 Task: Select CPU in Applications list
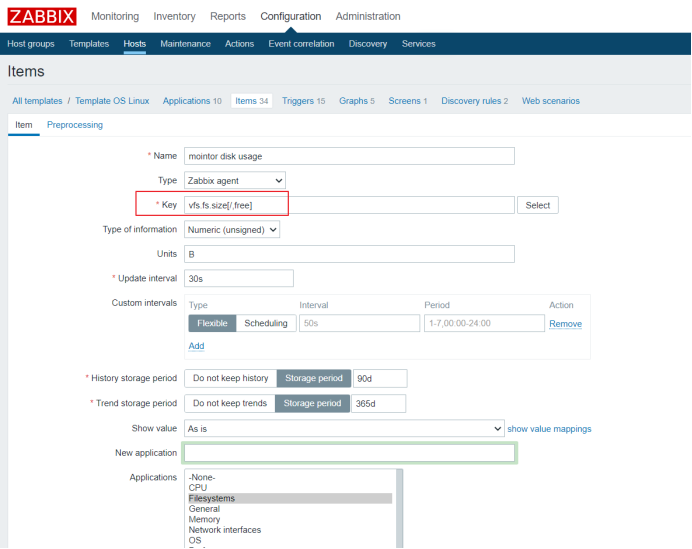[290, 488]
